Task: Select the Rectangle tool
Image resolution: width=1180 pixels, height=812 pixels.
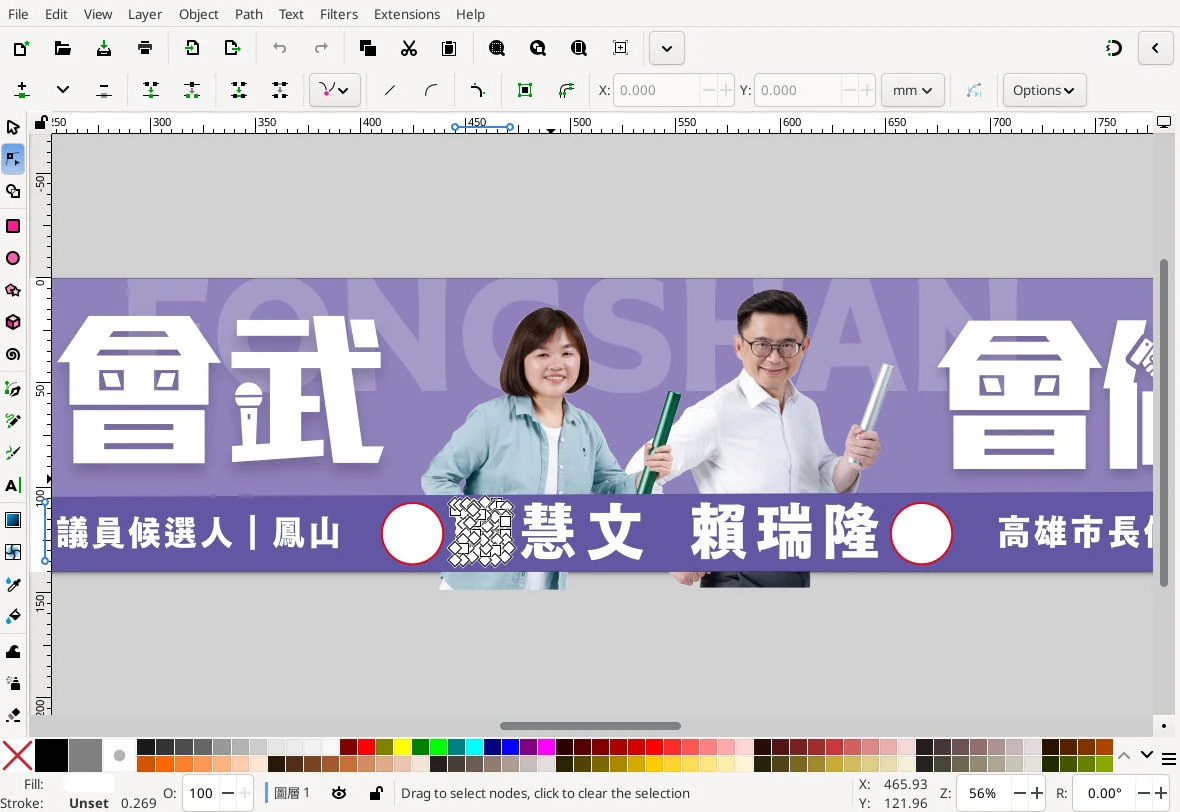Action: pos(13,226)
